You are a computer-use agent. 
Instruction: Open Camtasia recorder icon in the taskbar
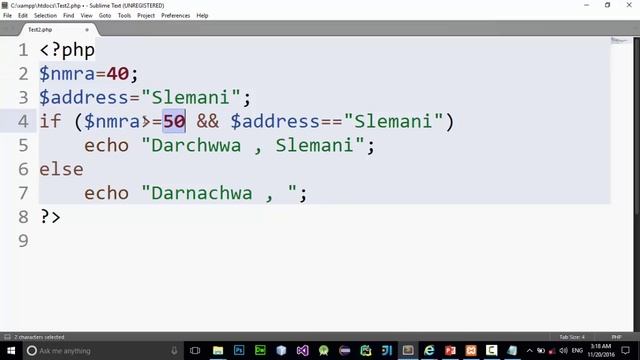[x=492, y=351]
